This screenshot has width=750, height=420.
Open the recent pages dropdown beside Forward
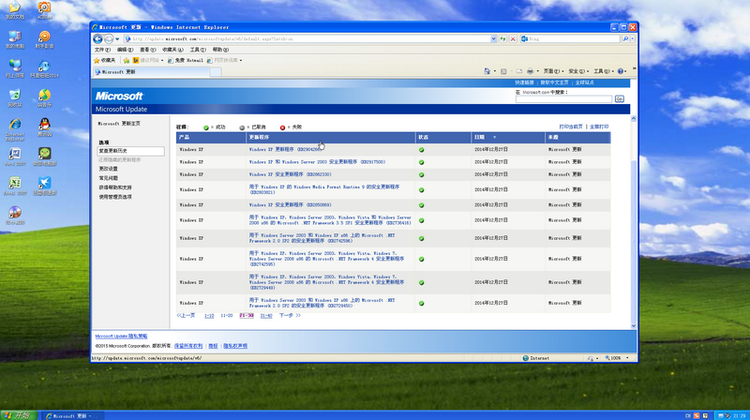pyautogui.click(x=117, y=39)
